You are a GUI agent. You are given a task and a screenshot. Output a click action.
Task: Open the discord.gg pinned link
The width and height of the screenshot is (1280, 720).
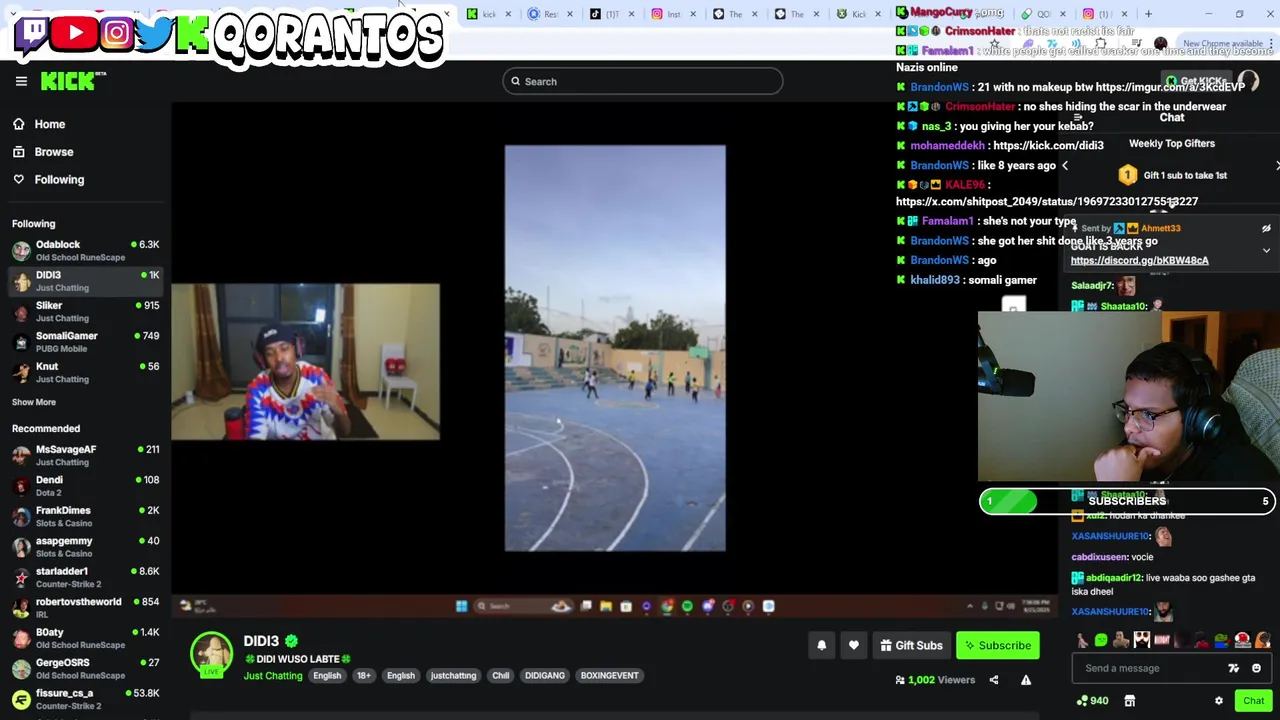(x=1140, y=261)
